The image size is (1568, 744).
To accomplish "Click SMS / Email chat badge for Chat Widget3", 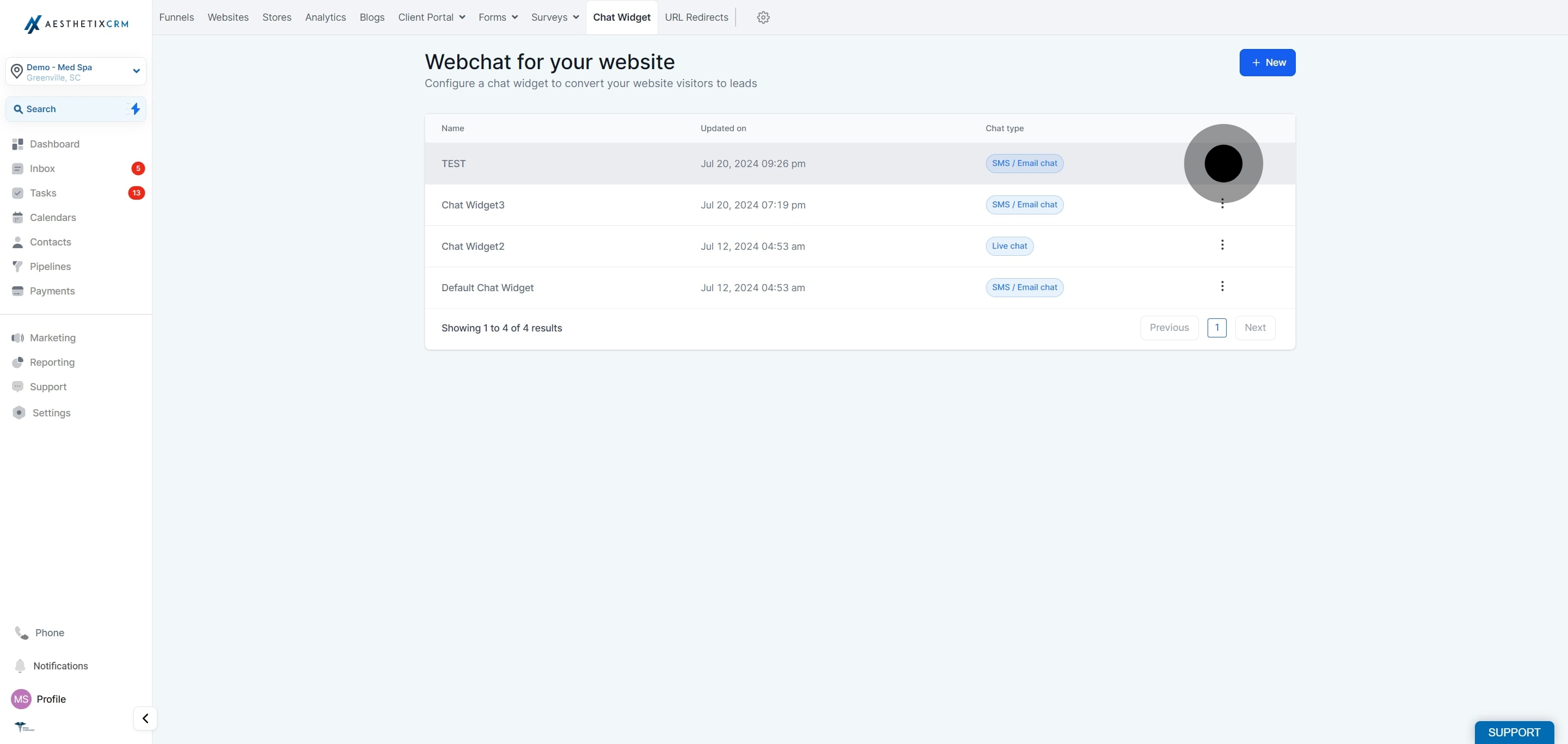I will (x=1025, y=205).
